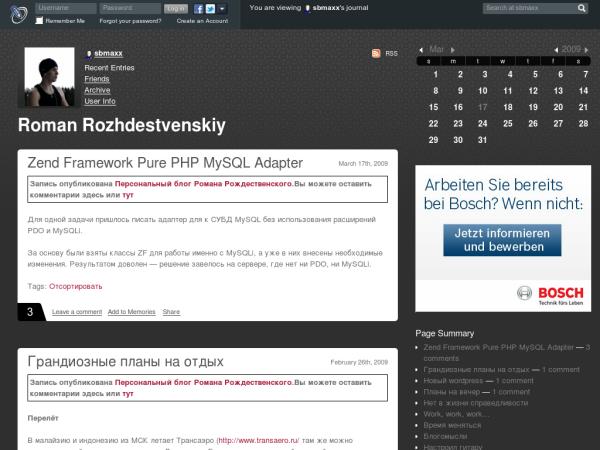Click Jetzt informieren und bewerben ad button
This screenshot has width=600, height=450.
502,240
